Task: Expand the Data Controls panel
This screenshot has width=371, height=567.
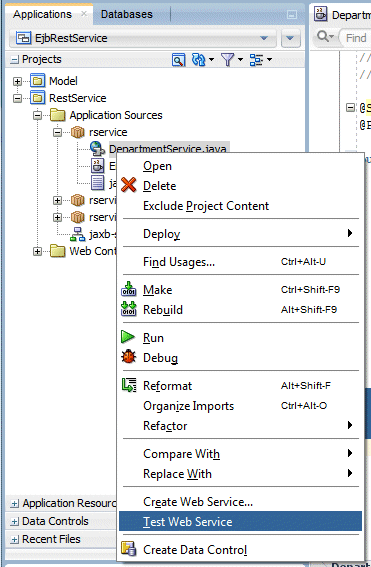Action: tap(14, 521)
